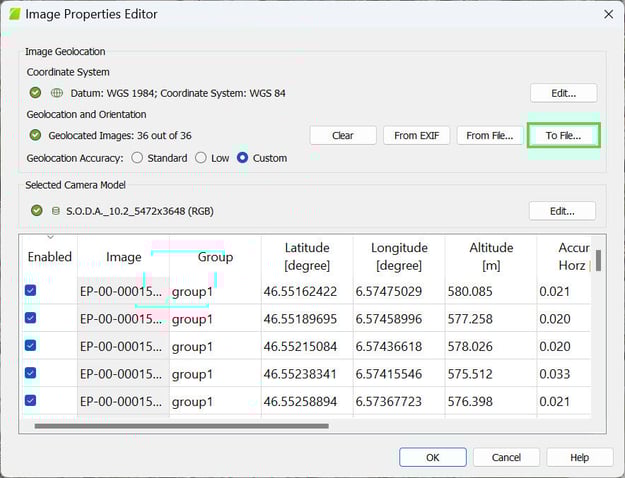Click longitude value 6.57367723

click(389, 401)
